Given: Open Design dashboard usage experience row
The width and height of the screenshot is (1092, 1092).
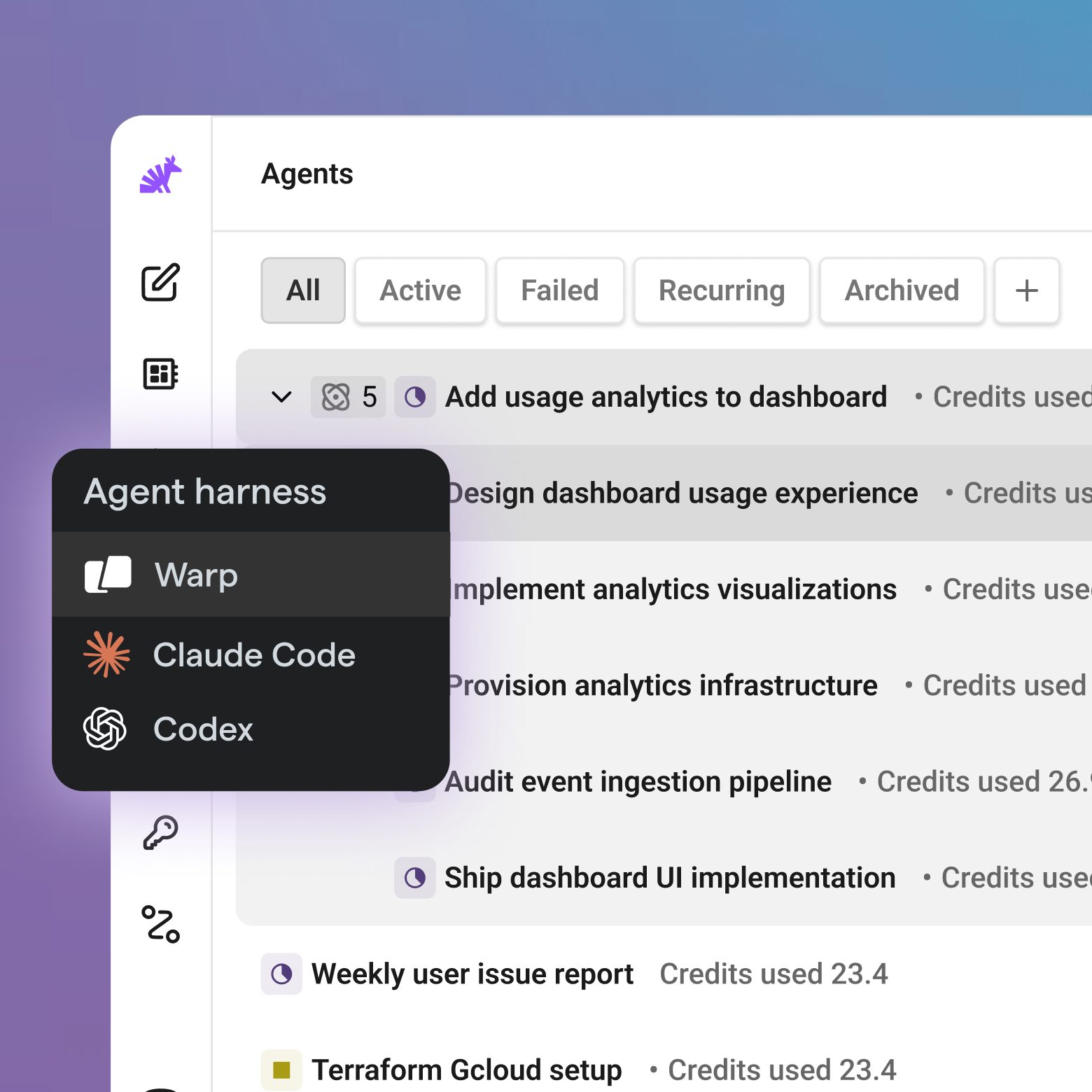Looking at the screenshot, I should pyautogui.click(x=770, y=493).
